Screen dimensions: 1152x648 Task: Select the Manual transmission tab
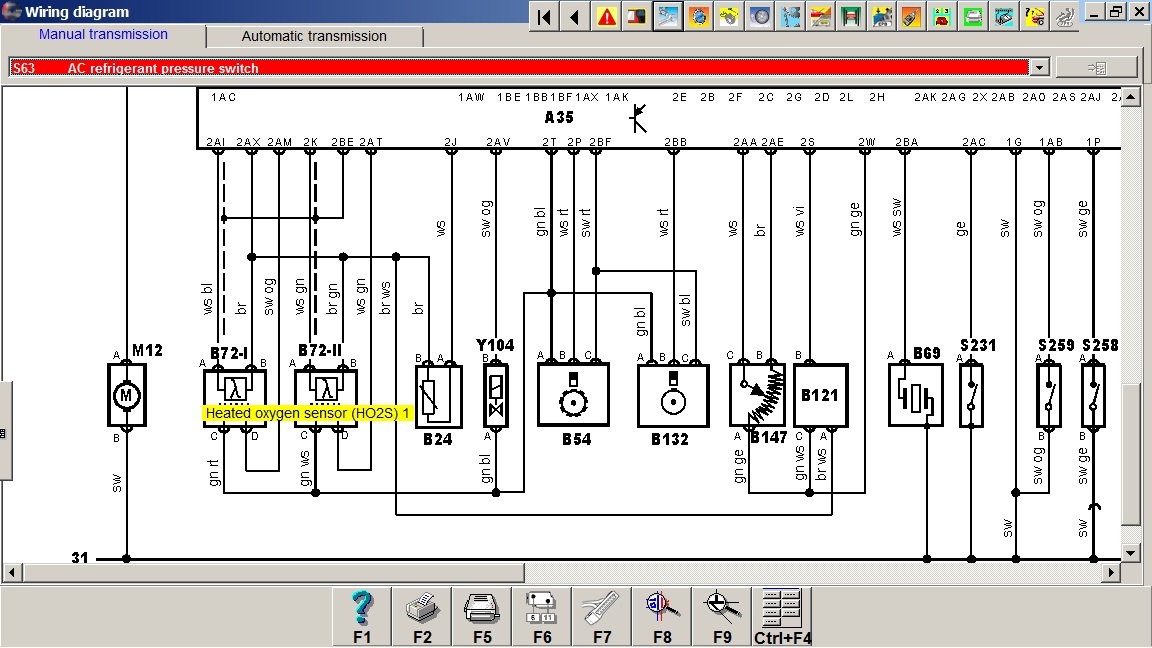[x=103, y=35]
